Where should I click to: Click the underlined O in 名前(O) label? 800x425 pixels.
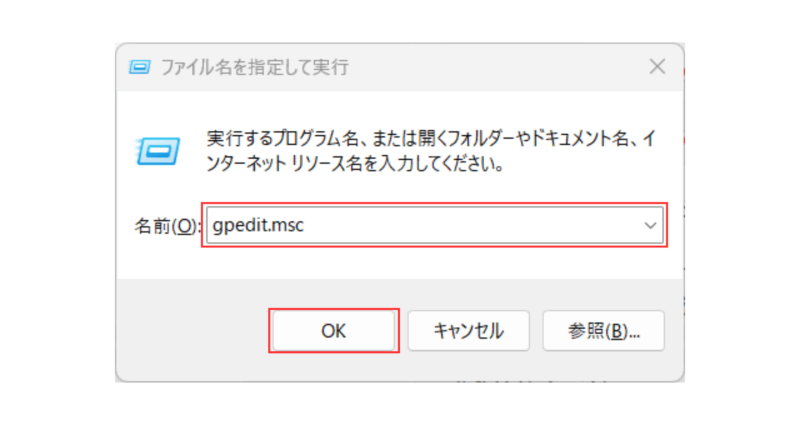tap(185, 226)
